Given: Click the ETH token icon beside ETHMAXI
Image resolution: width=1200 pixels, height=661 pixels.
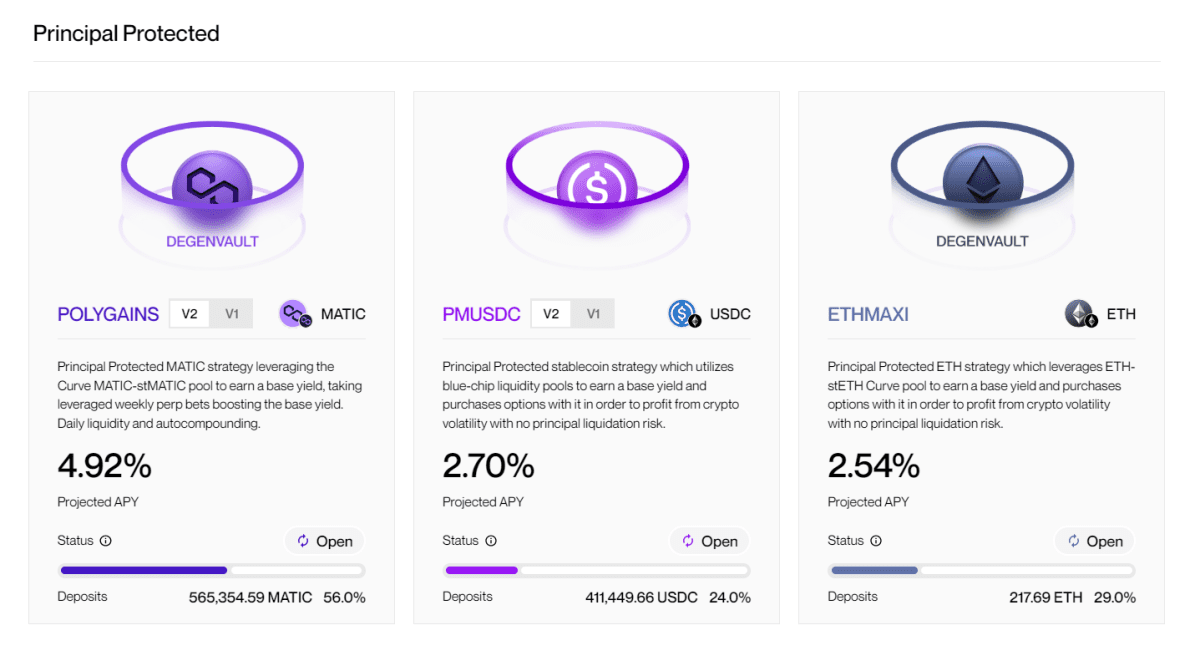Looking at the screenshot, I should coord(1081,314).
